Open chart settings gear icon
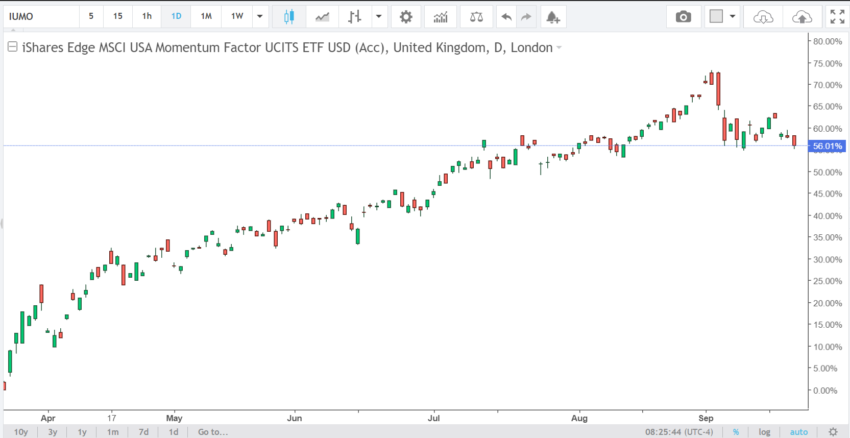This screenshot has width=850, height=438. (406, 16)
